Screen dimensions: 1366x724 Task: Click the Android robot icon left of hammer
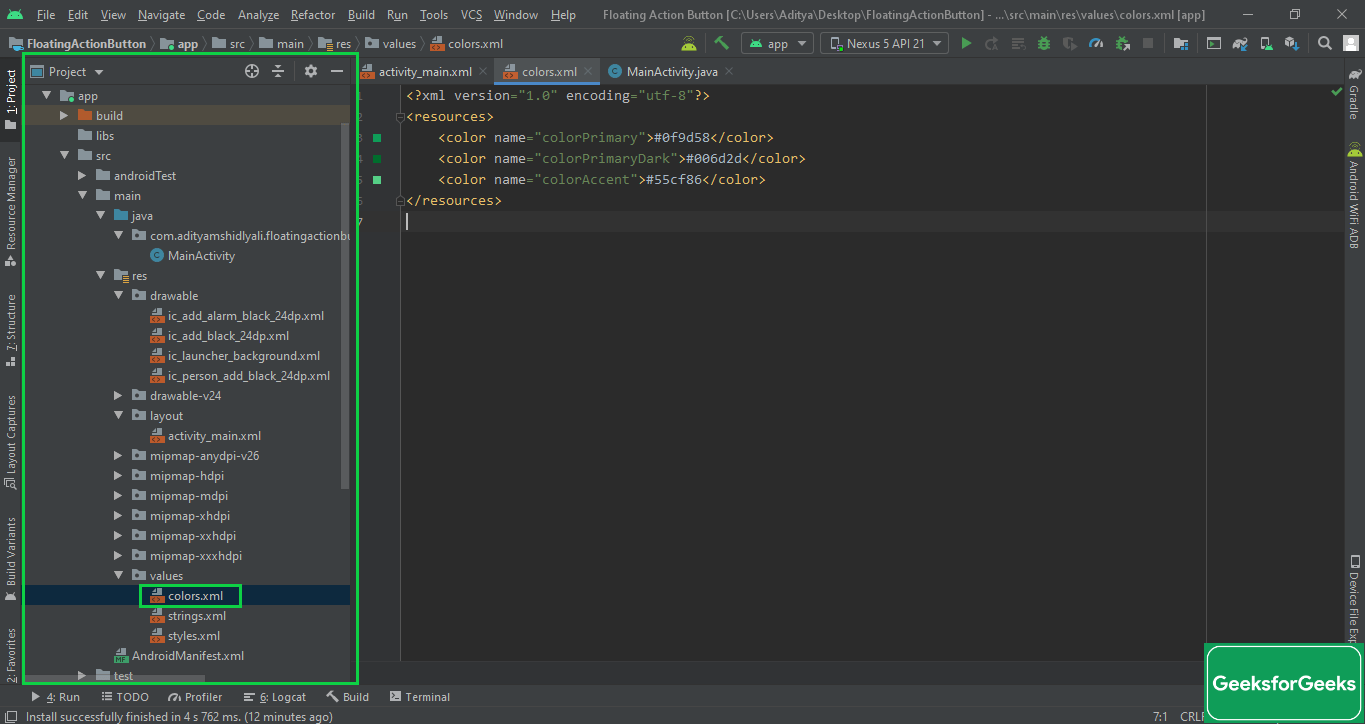[x=689, y=43]
